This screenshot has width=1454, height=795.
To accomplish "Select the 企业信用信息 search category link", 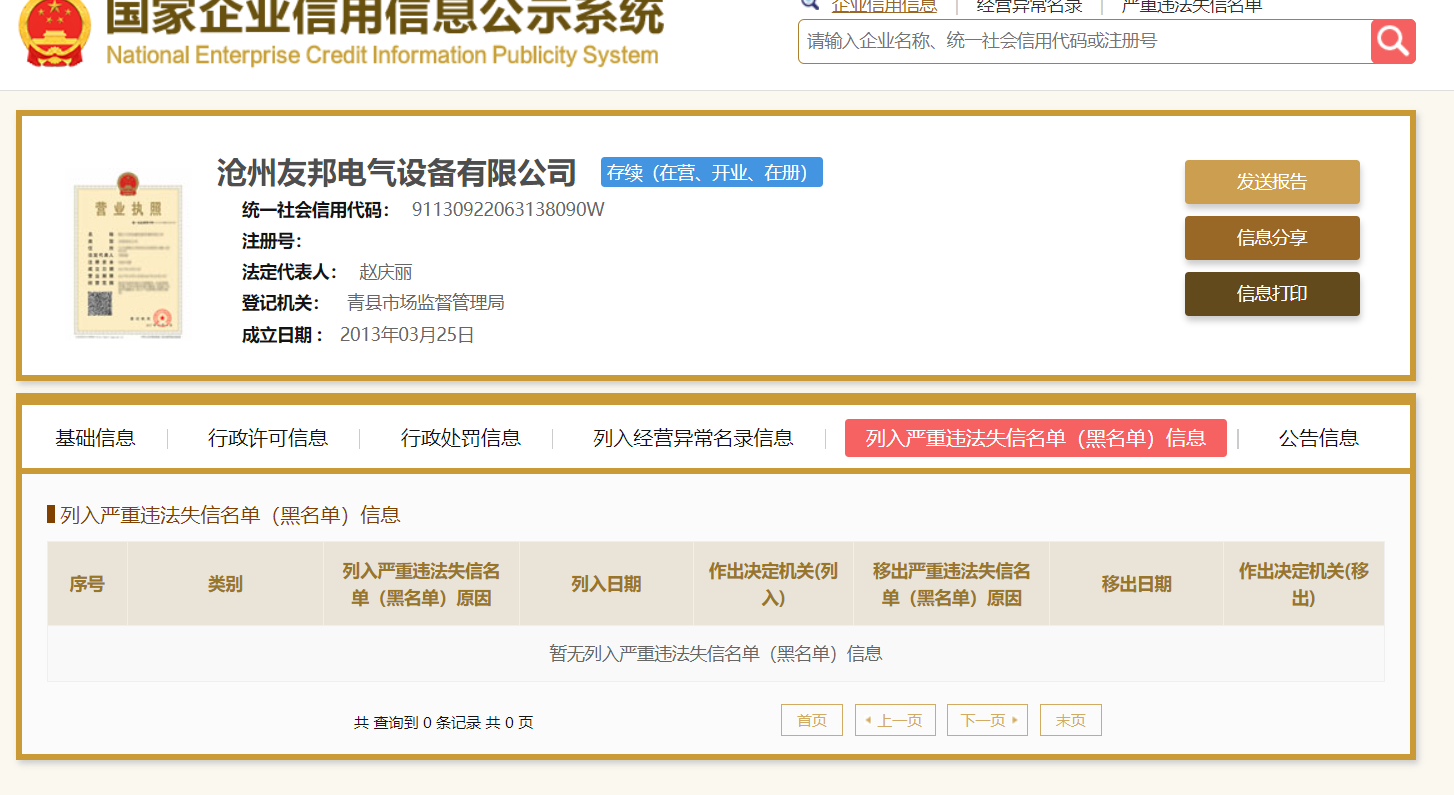I will 884,6.
